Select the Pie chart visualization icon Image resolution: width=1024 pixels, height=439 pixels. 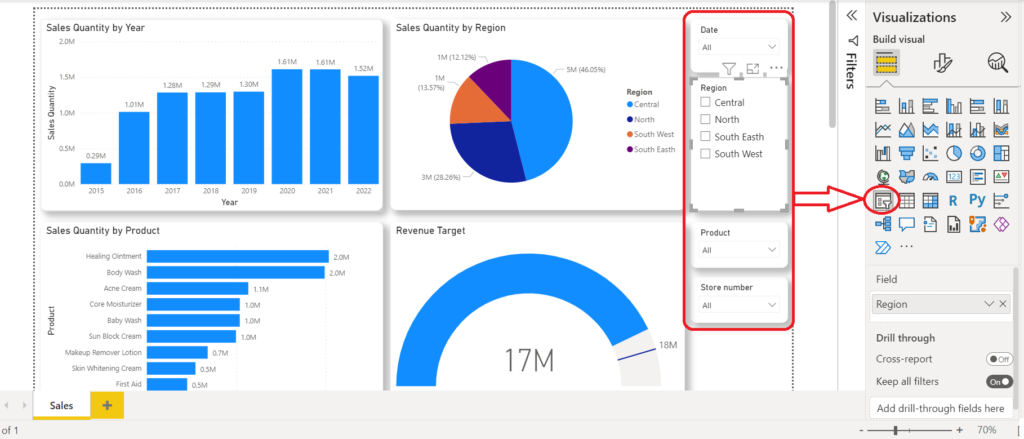(x=954, y=153)
